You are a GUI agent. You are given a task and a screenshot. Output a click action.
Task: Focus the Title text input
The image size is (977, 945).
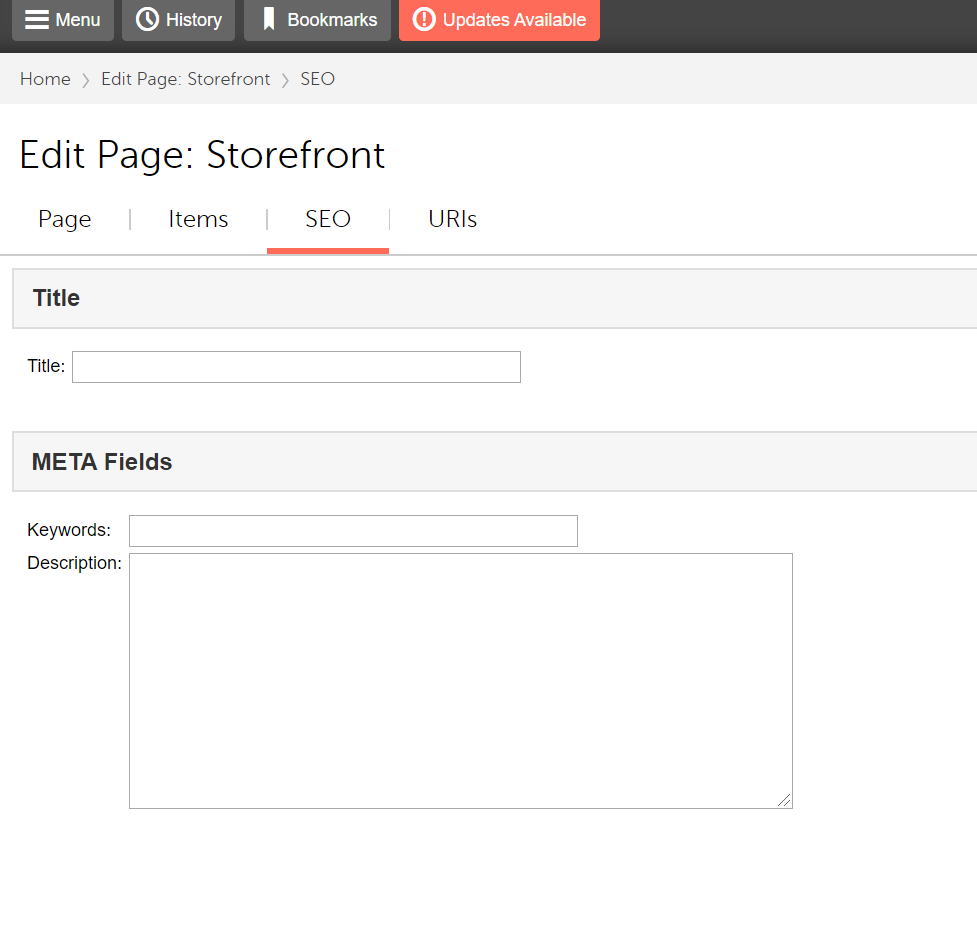[x=296, y=367]
